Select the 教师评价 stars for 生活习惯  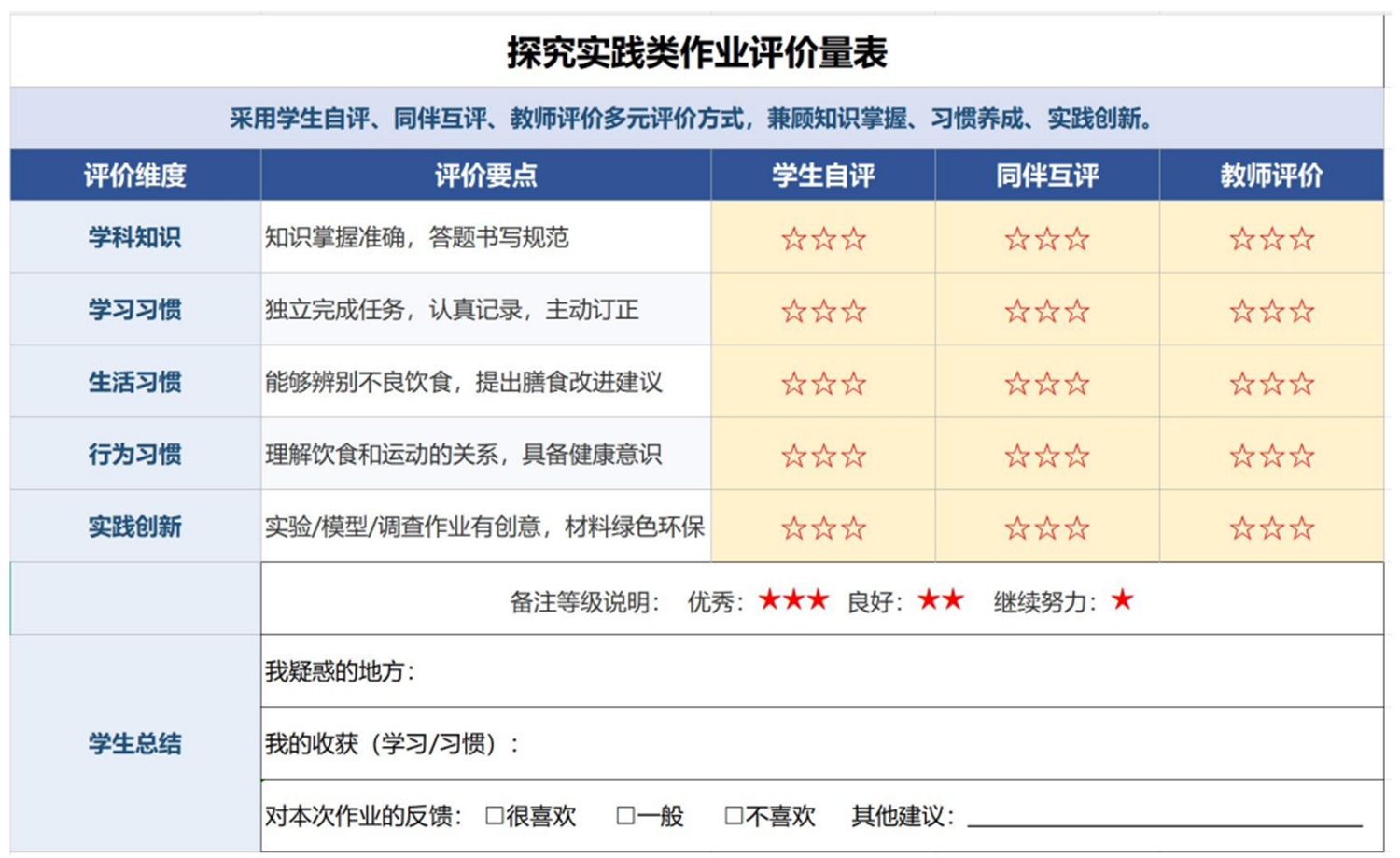(1271, 383)
